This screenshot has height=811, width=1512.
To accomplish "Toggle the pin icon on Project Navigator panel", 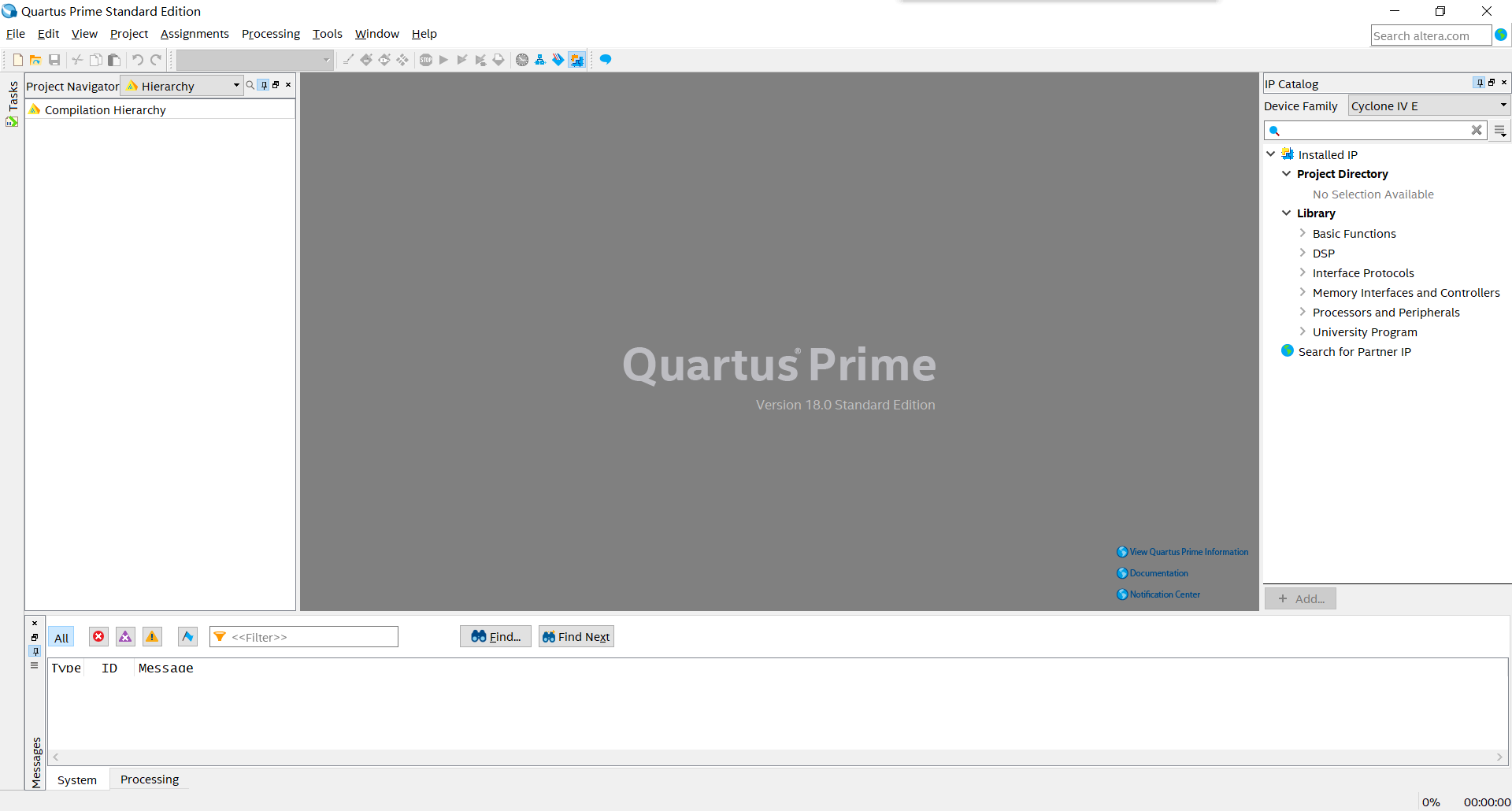I will [x=264, y=85].
